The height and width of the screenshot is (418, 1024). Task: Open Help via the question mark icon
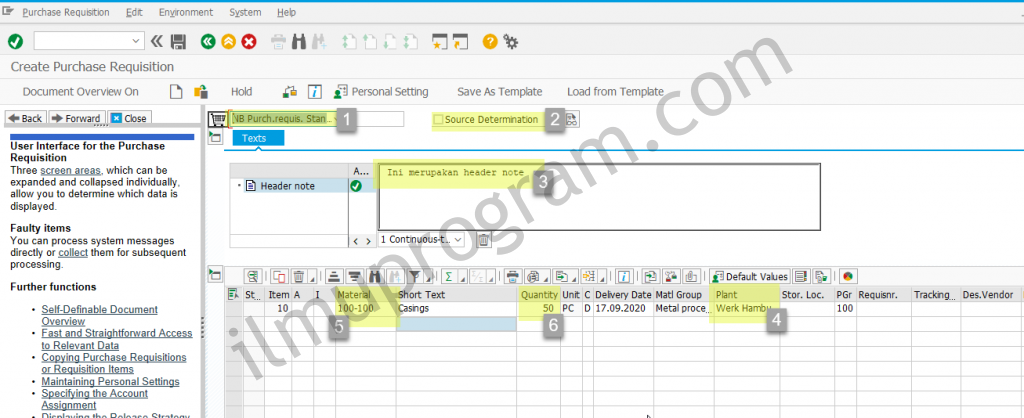pyautogui.click(x=490, y=41)
